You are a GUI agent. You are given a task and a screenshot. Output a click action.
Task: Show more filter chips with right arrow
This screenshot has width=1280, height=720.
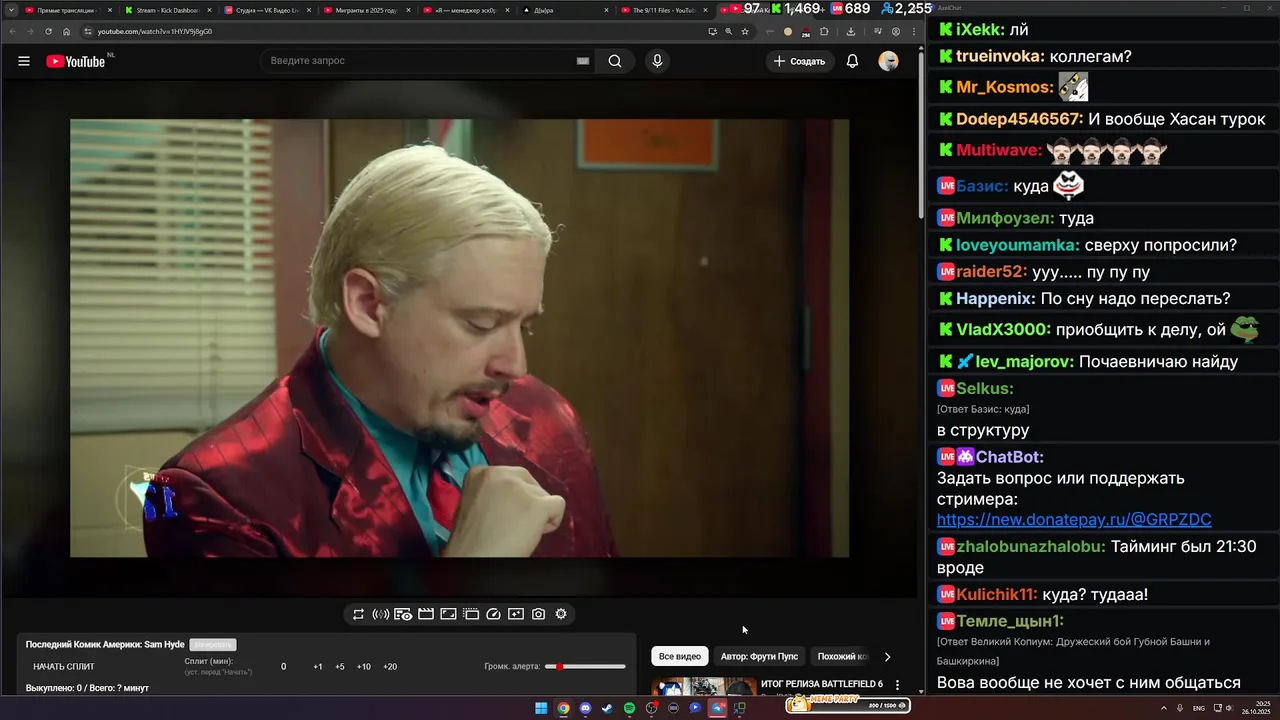887,657
